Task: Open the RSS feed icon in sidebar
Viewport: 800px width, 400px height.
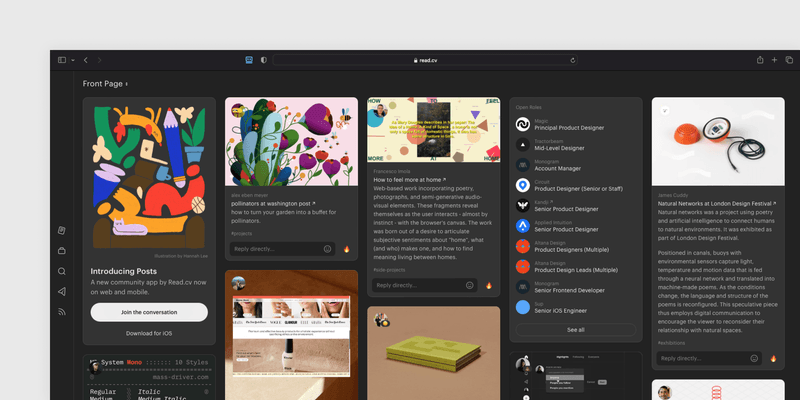Action: coord(62,312)
